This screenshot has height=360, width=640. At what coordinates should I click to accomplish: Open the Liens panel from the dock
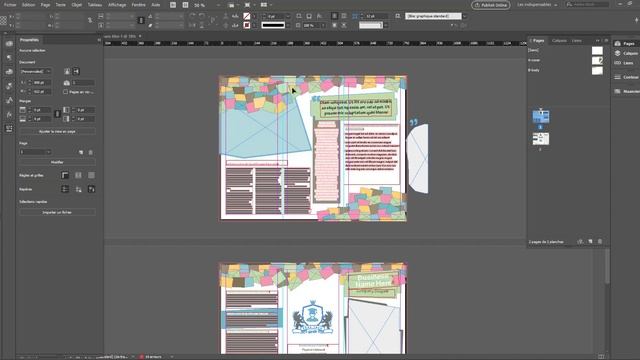(624, 63)
